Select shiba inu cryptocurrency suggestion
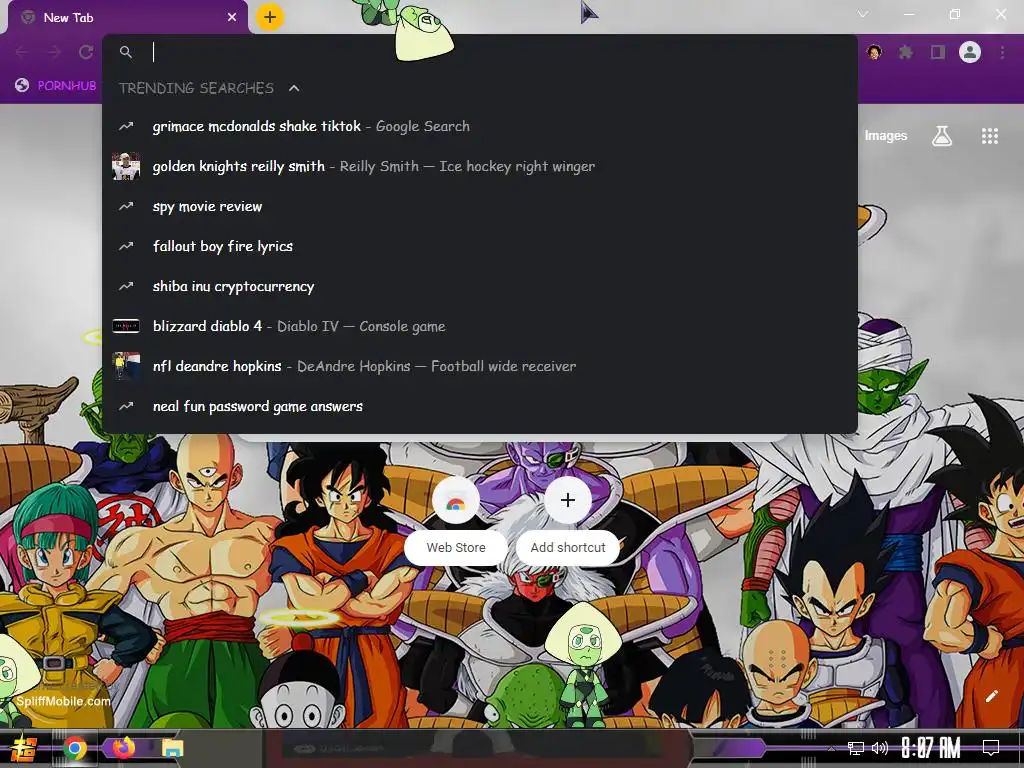 tap(480, 286)
